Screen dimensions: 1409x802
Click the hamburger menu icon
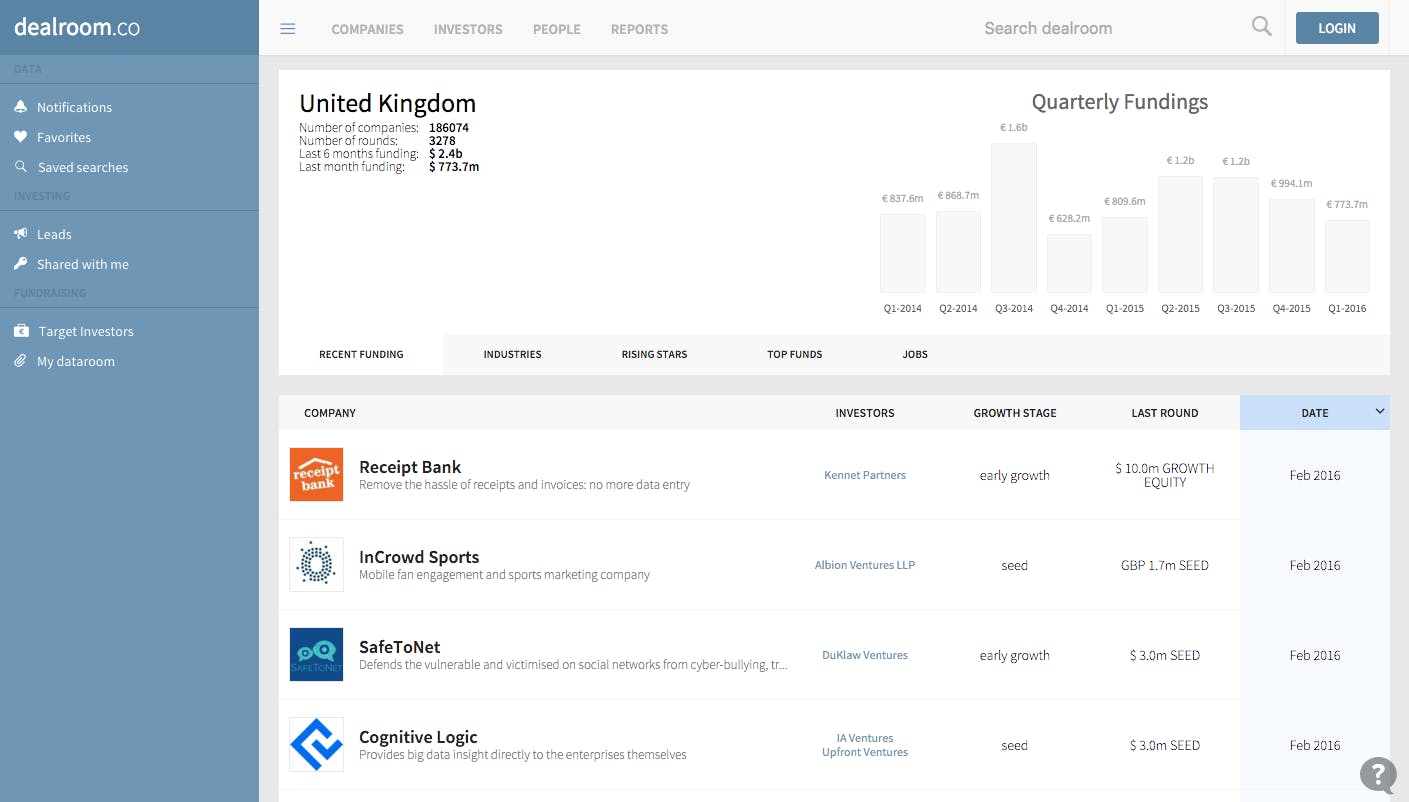(x=288, y=28)
